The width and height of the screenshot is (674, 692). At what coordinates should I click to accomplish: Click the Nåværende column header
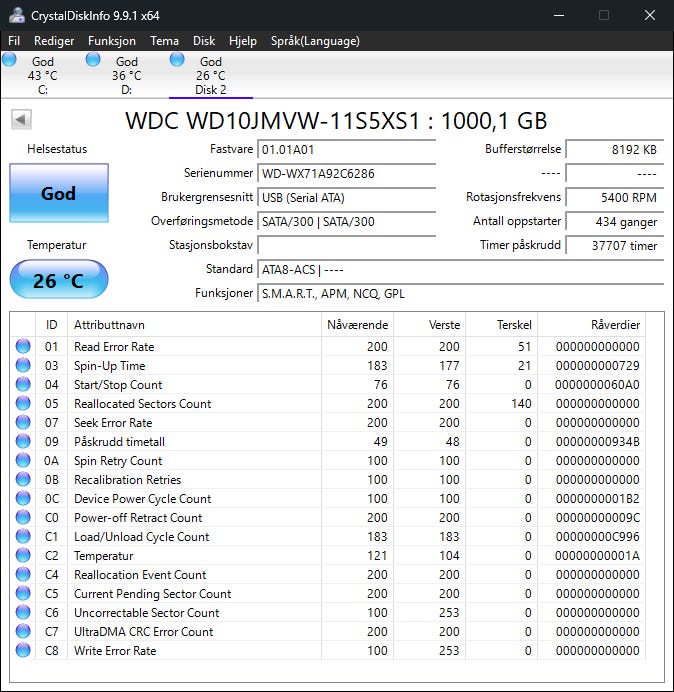(x=358, y=325)
